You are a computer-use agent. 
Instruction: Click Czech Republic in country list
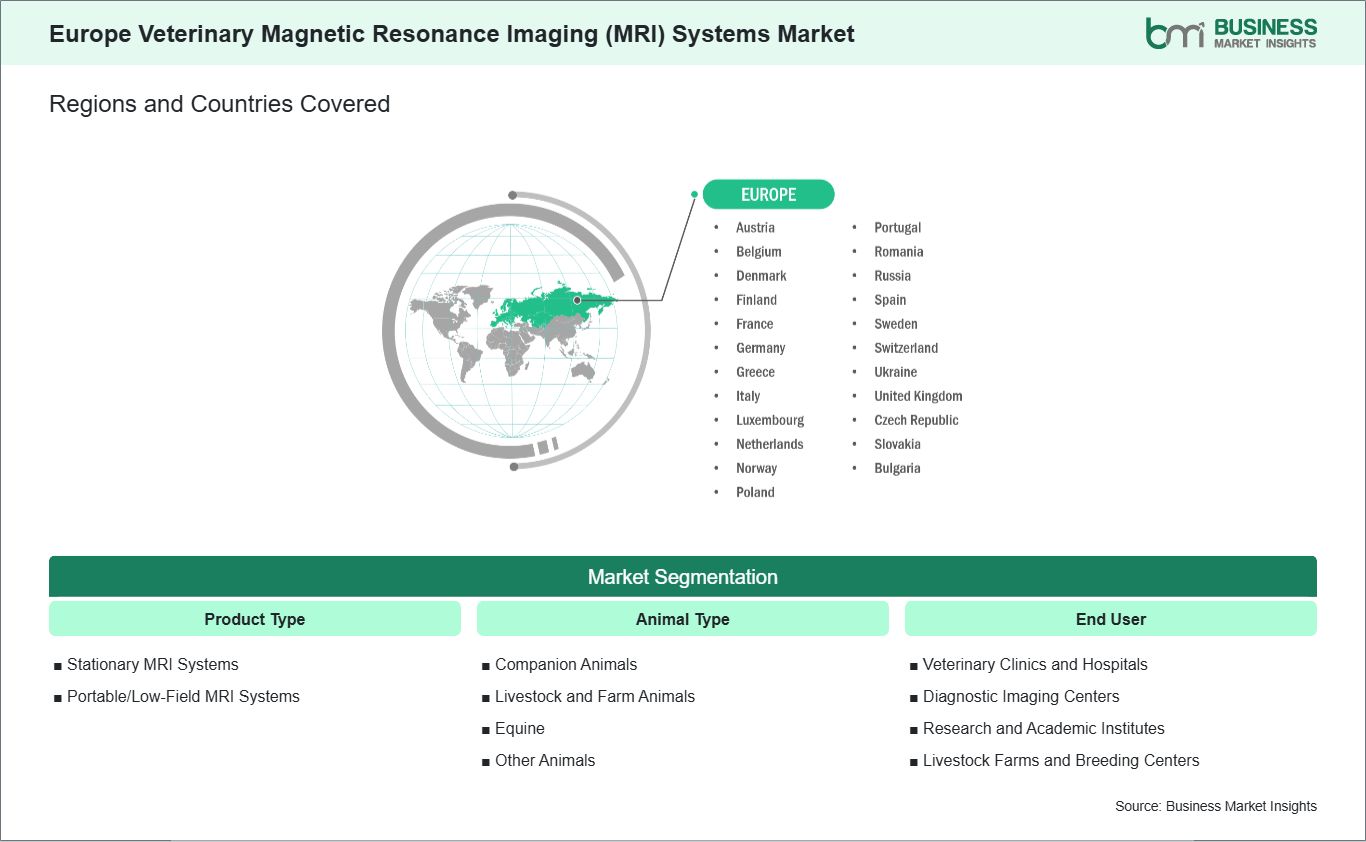[916, 420]
